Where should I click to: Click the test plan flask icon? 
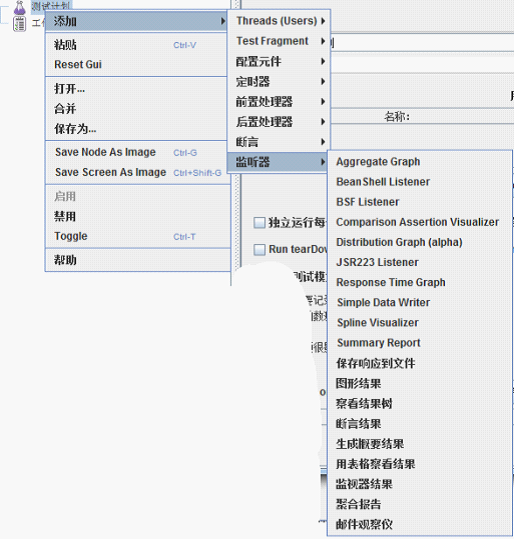pos(20,7)
